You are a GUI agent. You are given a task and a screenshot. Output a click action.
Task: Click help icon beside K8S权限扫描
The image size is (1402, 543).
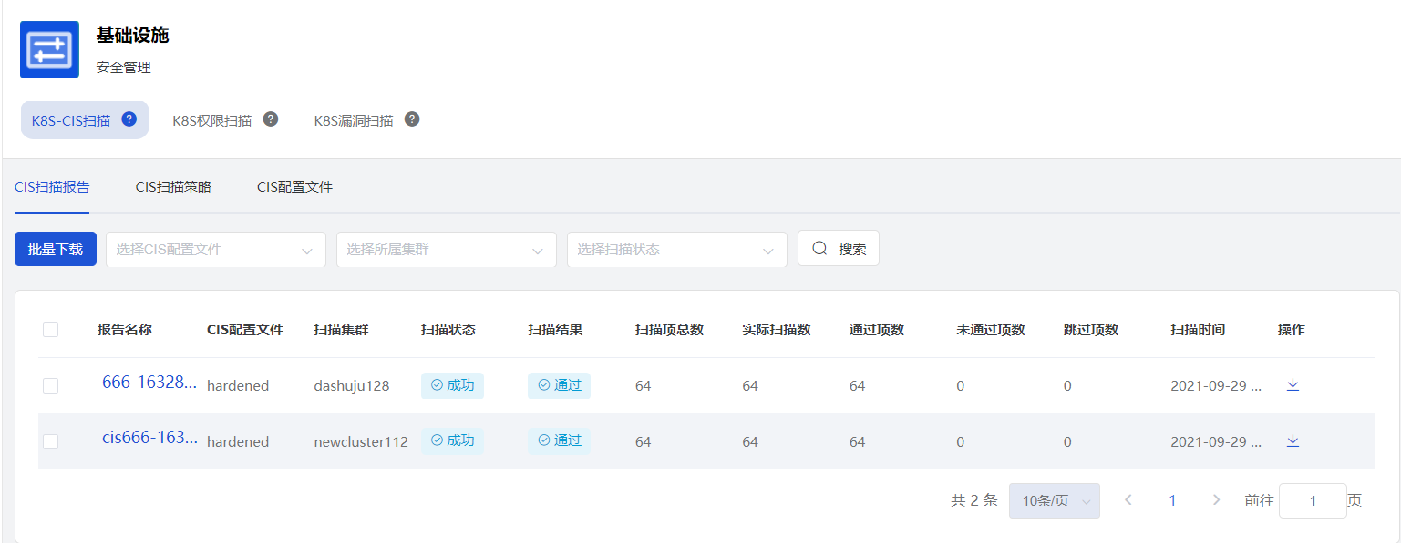[x=270, y=119]
